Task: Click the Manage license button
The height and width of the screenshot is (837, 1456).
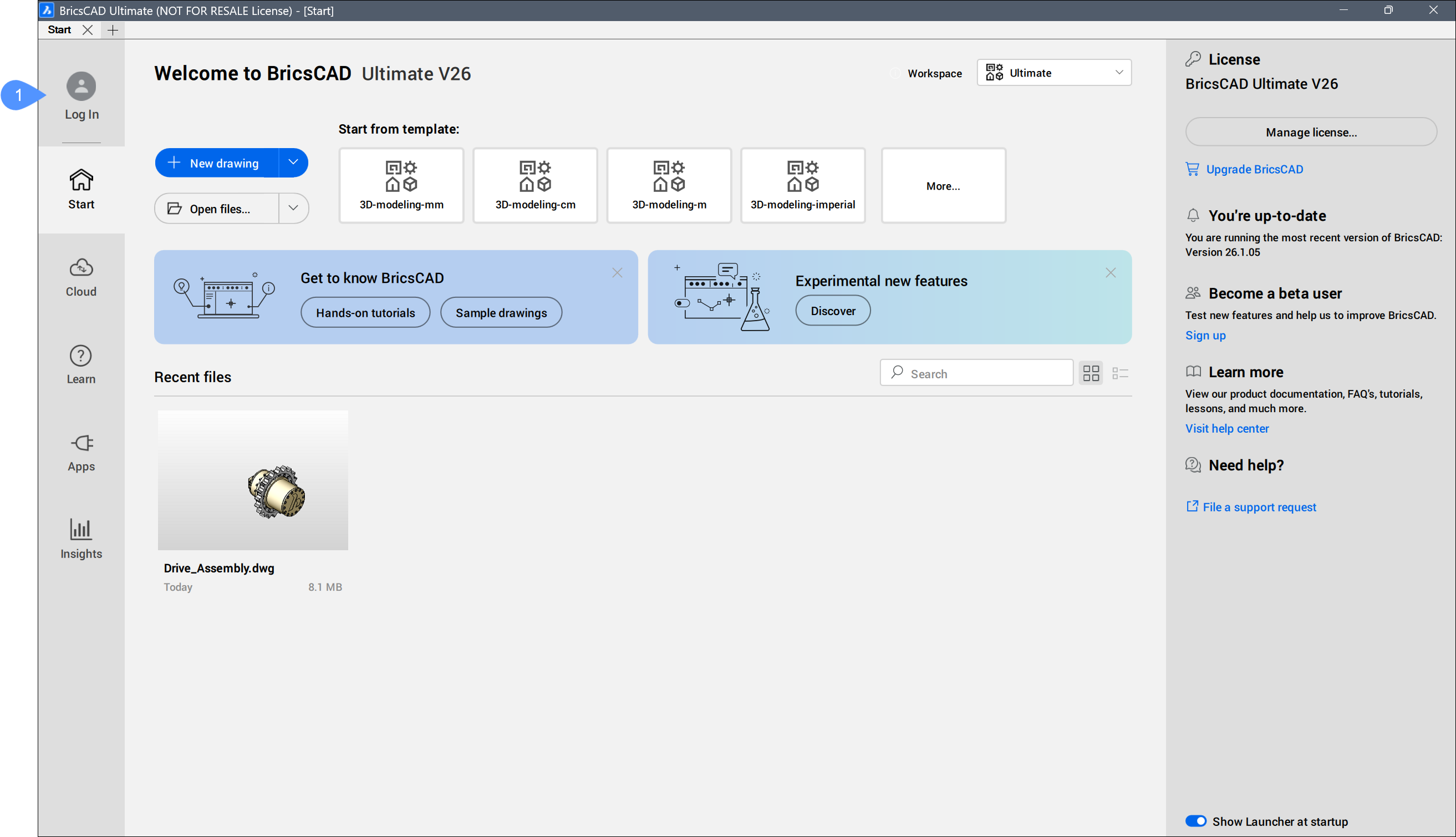Action: click(1311, 132)
